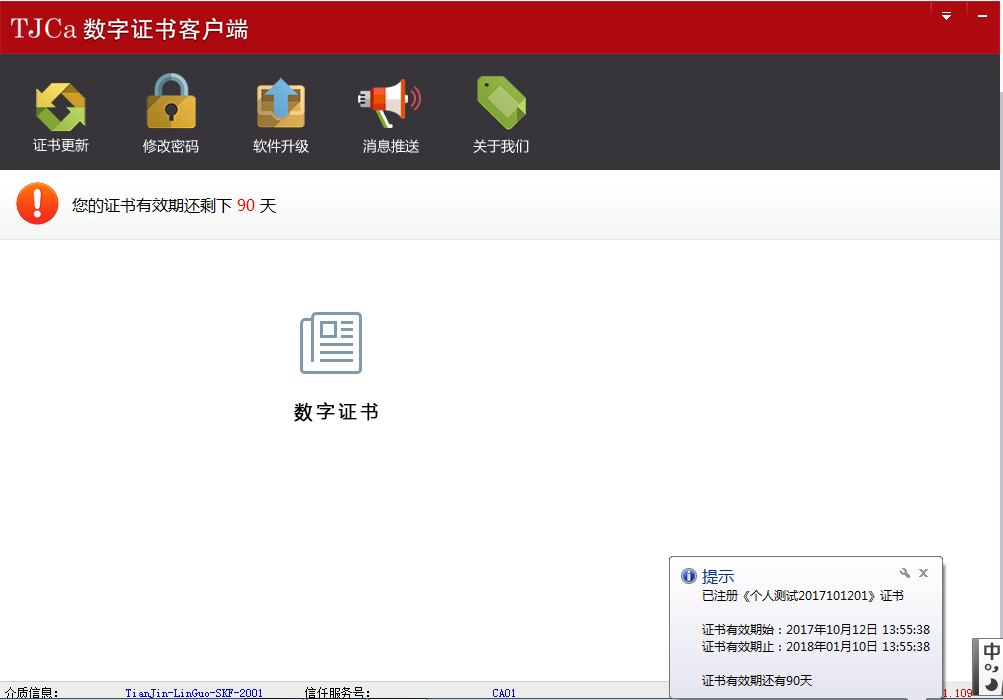Toggle the IME punctuation mode button

pyautogui.click(x=991, y=667)
